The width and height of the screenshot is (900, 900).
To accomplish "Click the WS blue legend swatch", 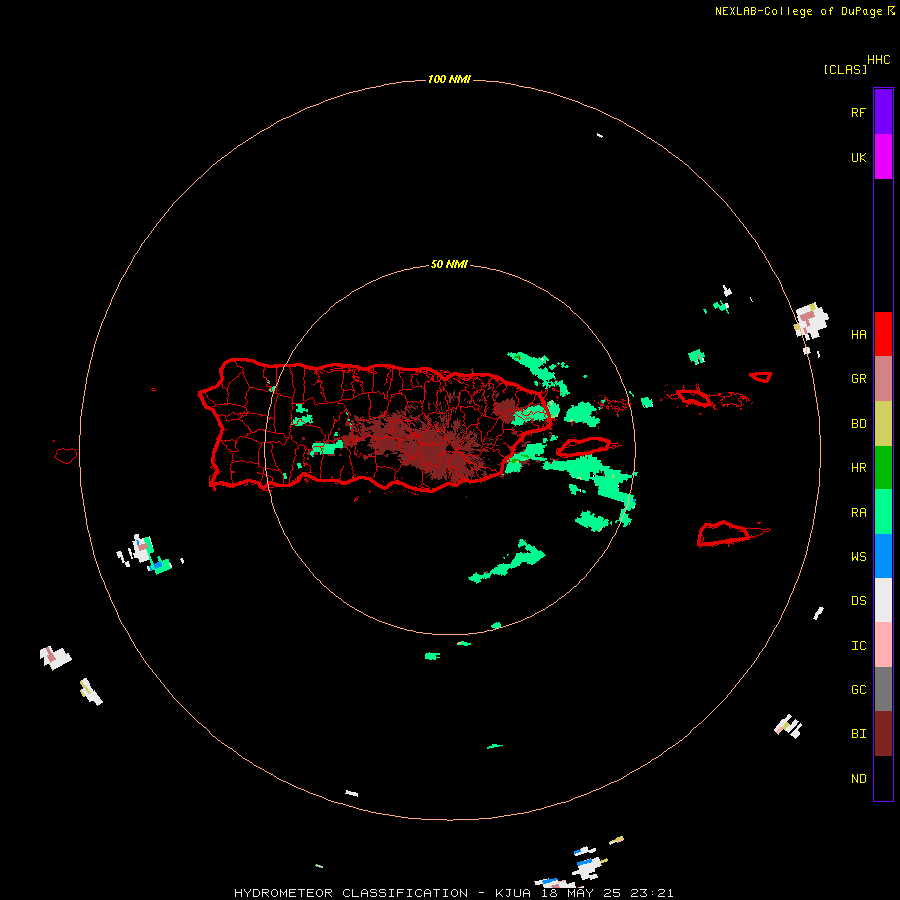I will coord(883,556).
